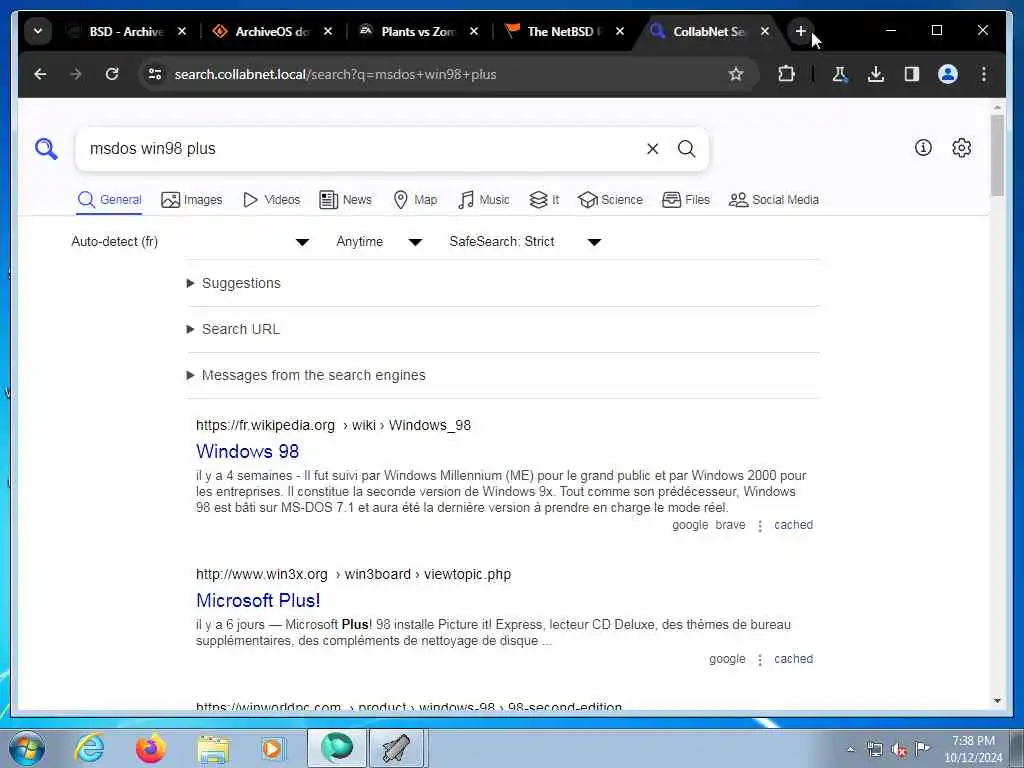
Task: Open options dots for Microsoft Plus! result
Action: pyautogui.click(x=760, y=660)
